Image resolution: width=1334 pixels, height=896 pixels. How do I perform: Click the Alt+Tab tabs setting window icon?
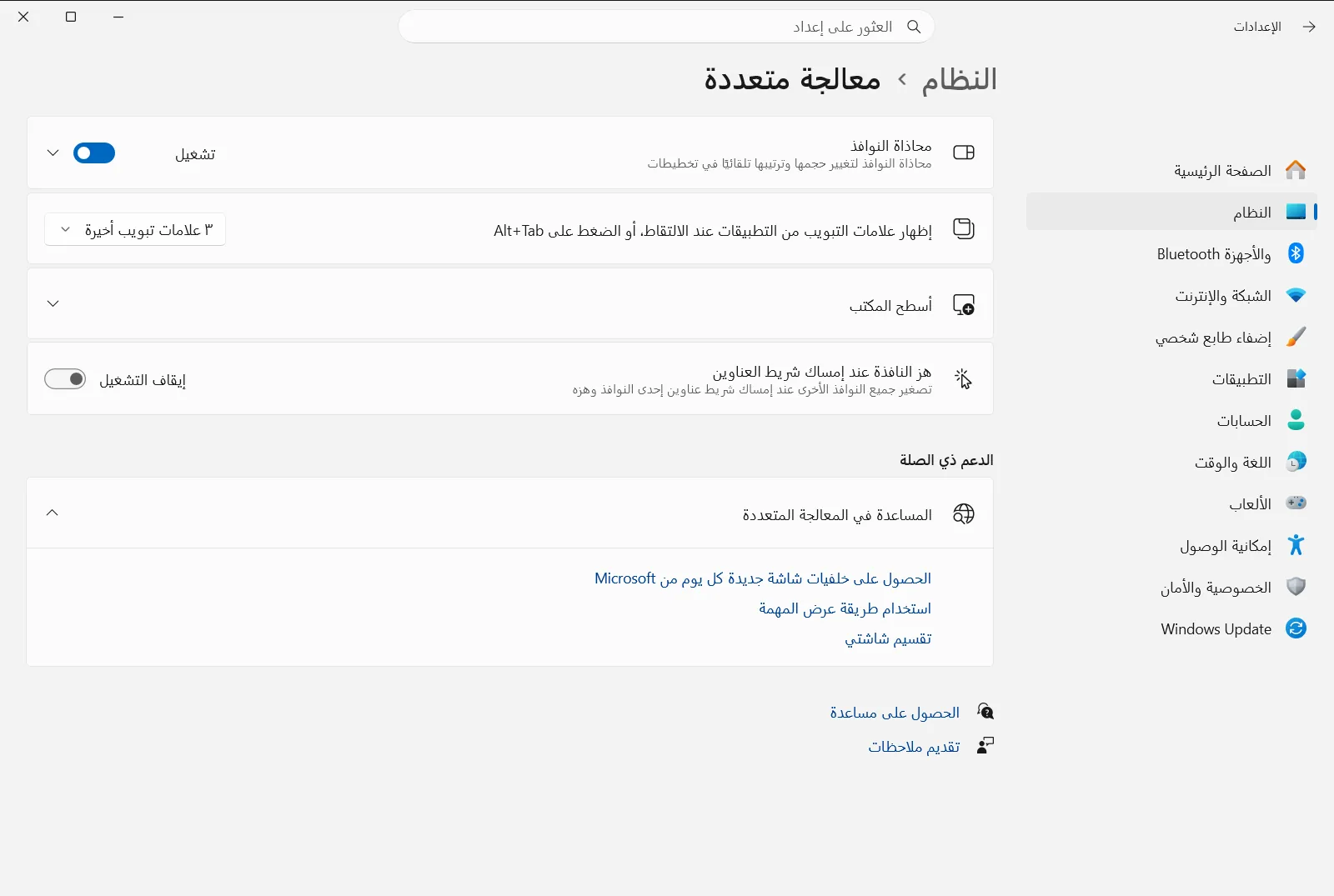pos(964,228)
